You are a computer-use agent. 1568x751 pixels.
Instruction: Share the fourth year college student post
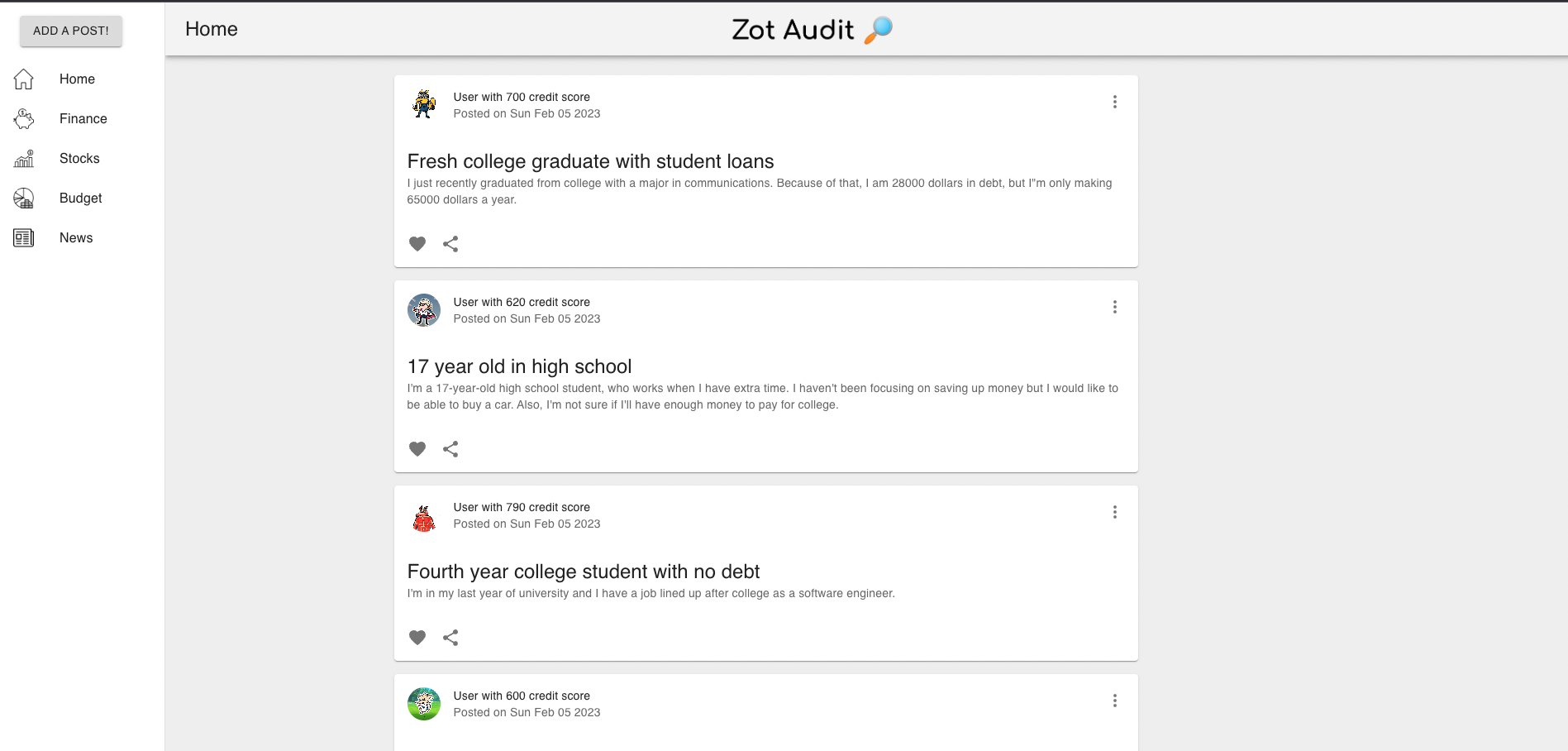coord(450,638)
